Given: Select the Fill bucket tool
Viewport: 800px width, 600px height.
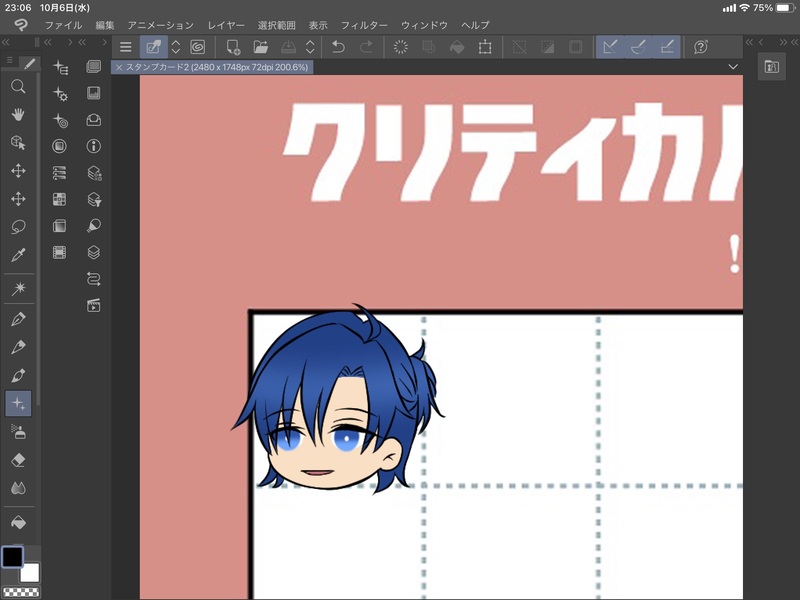Looking at the screenshot, I should coord(18,522).
